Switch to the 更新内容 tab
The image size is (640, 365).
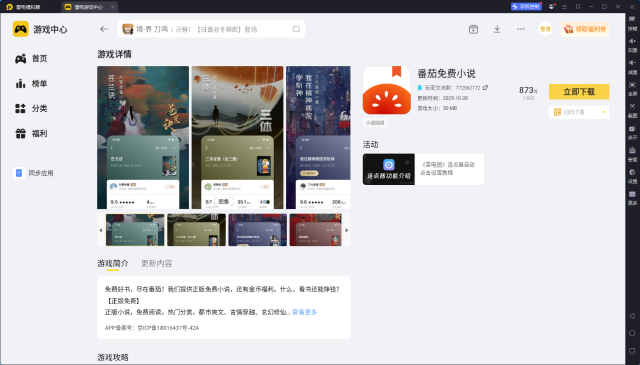[x=156, y=264]
